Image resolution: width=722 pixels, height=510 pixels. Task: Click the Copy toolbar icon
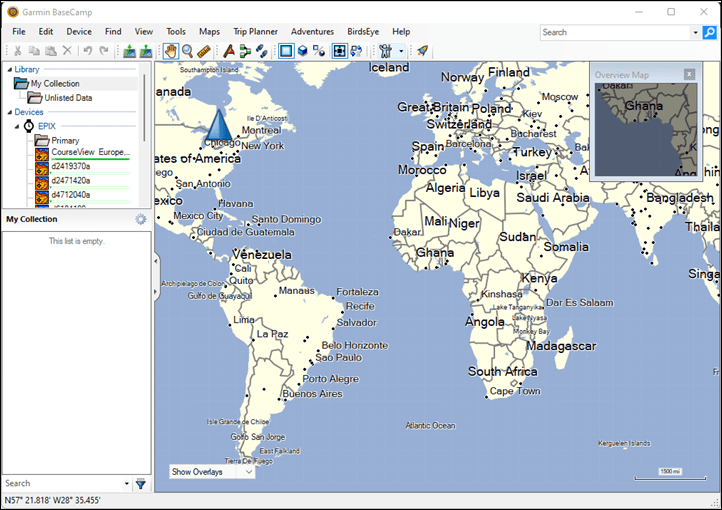click(35, 51)
